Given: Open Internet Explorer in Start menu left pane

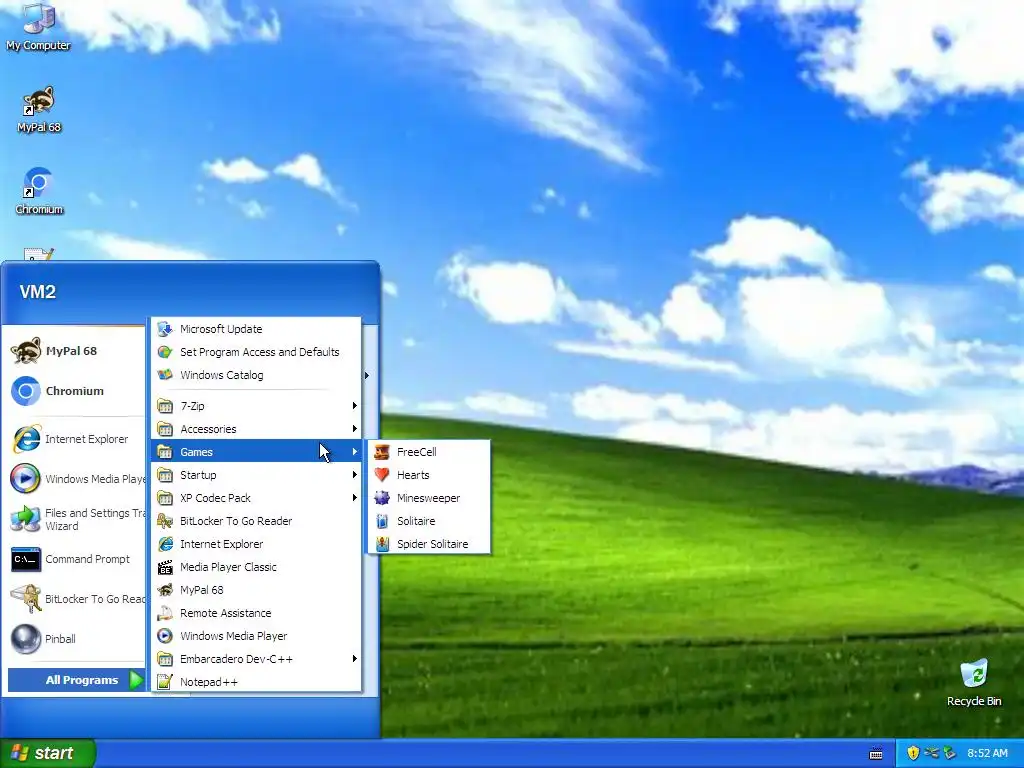Looking at the screenshot, I should pyautogui.click(x=76, y=439).
